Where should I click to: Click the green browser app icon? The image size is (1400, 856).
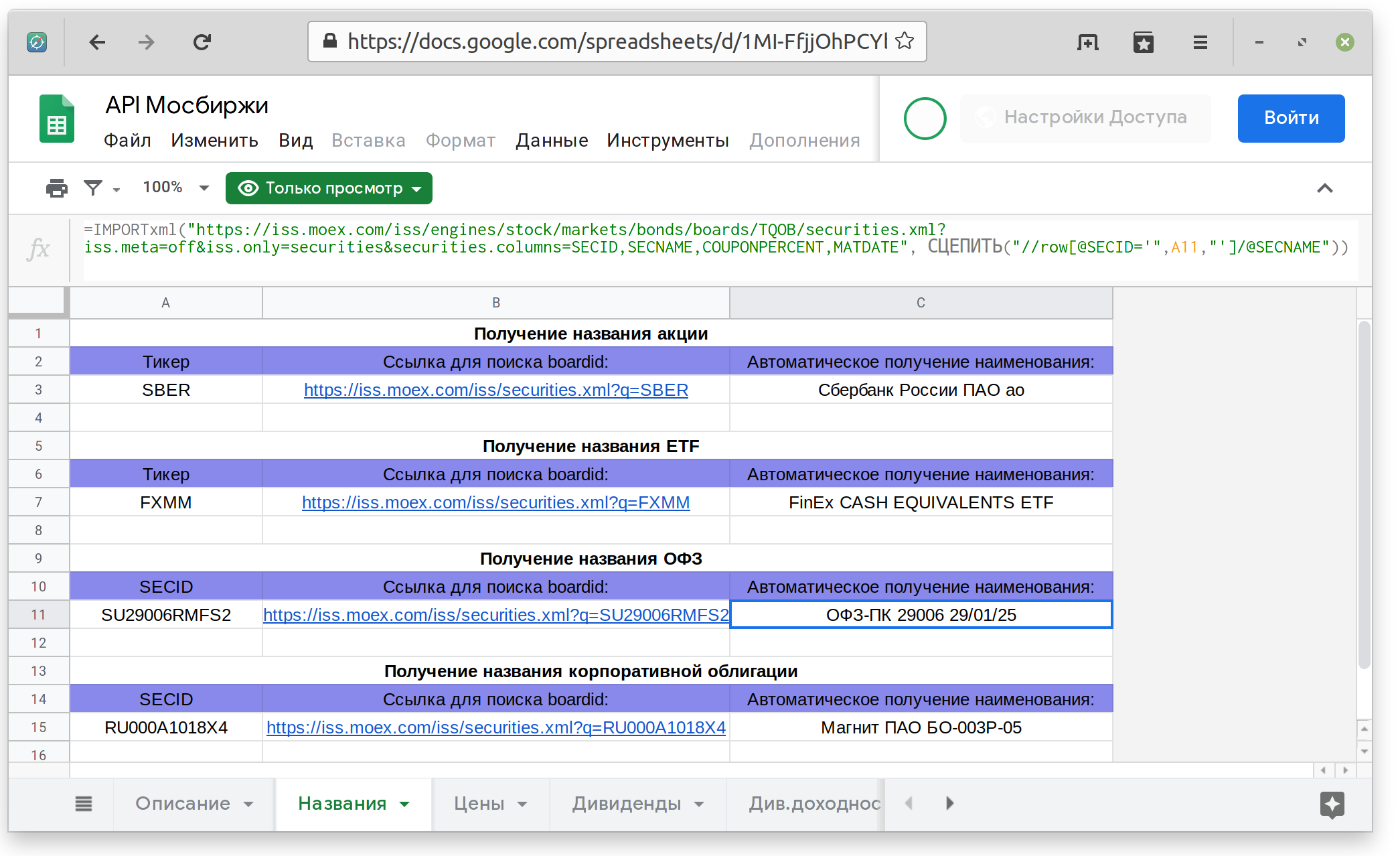[37, 42]
